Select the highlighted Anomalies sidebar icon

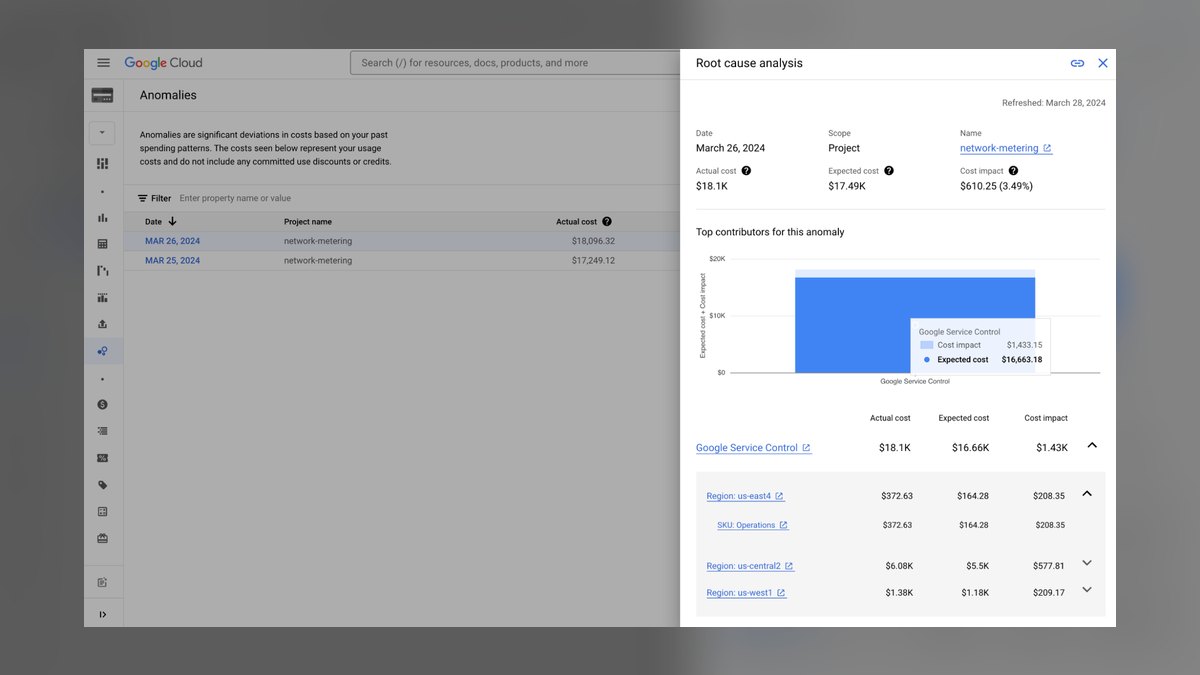[102, 351]
